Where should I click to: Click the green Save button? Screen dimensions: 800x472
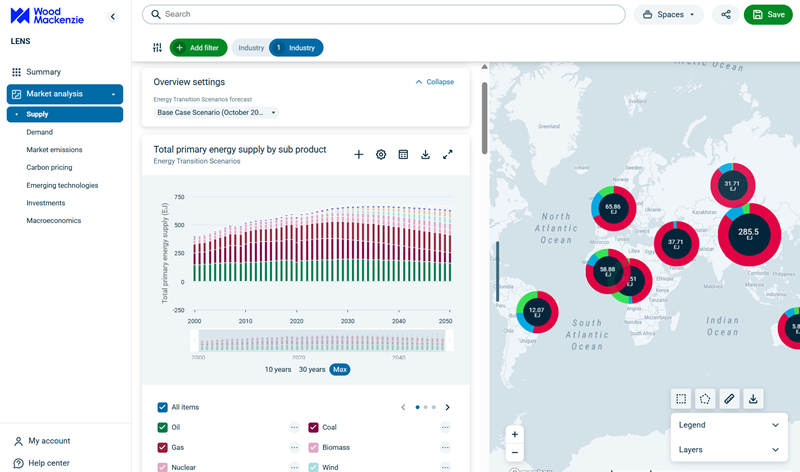pyautogui.click(x=768, y=15)
